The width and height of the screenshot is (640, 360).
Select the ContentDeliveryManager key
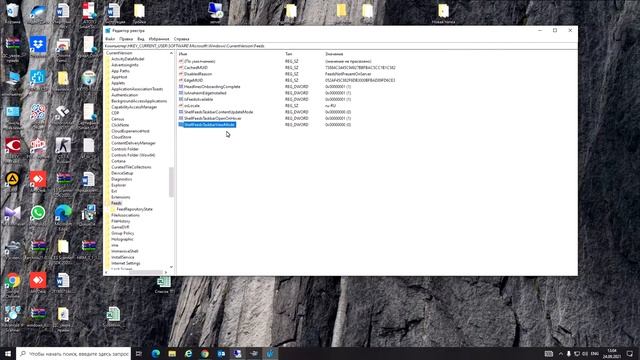(133, 143)
